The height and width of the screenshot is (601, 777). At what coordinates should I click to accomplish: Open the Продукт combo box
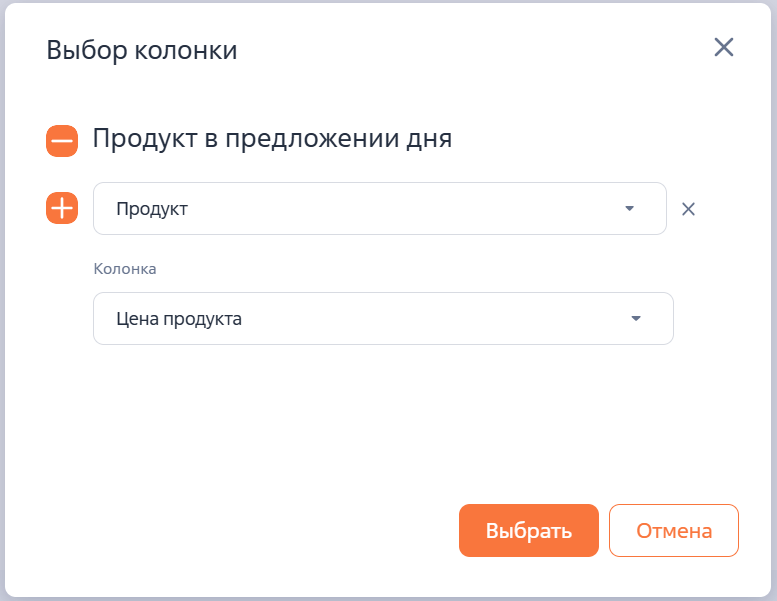click(x=379, y=208)
